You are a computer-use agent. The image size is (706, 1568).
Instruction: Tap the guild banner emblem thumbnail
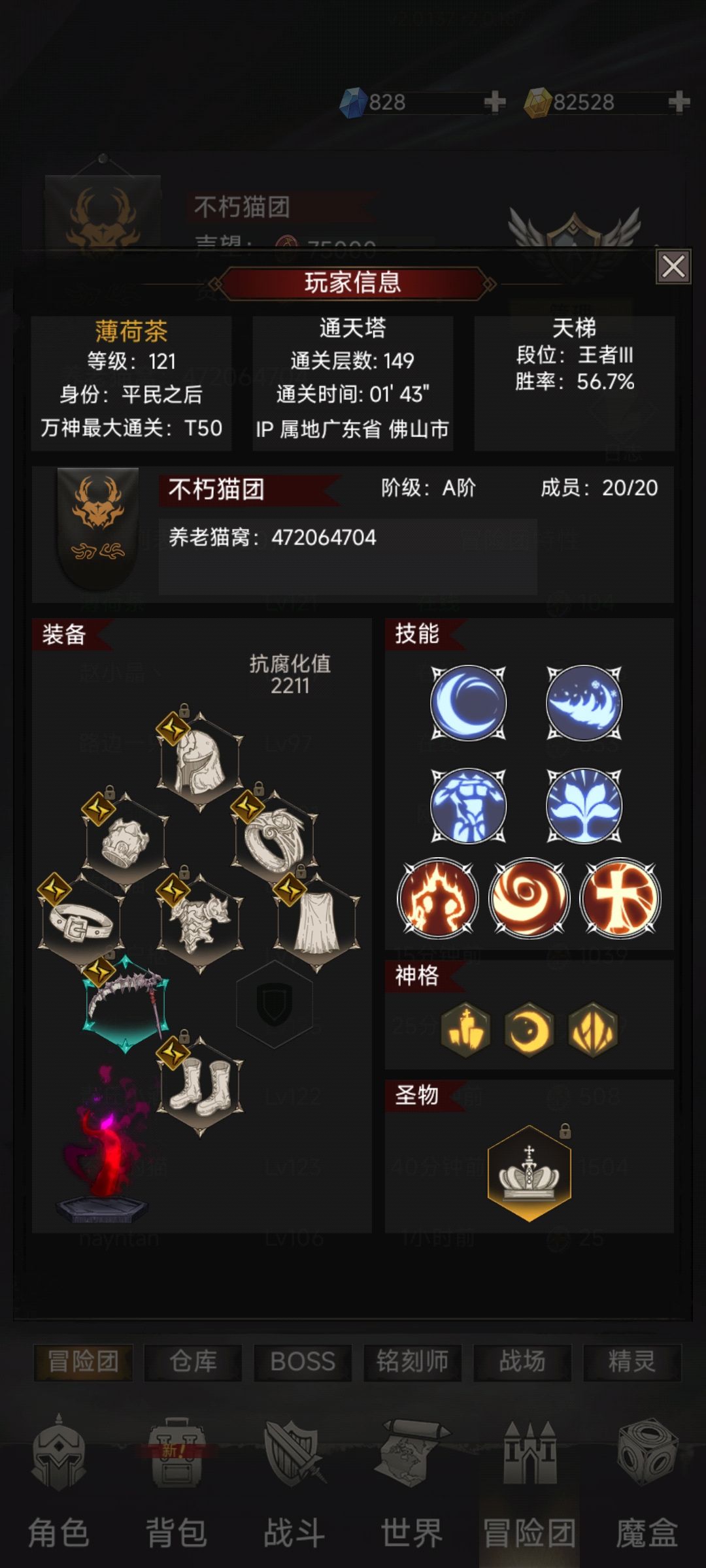click(98, 528)
